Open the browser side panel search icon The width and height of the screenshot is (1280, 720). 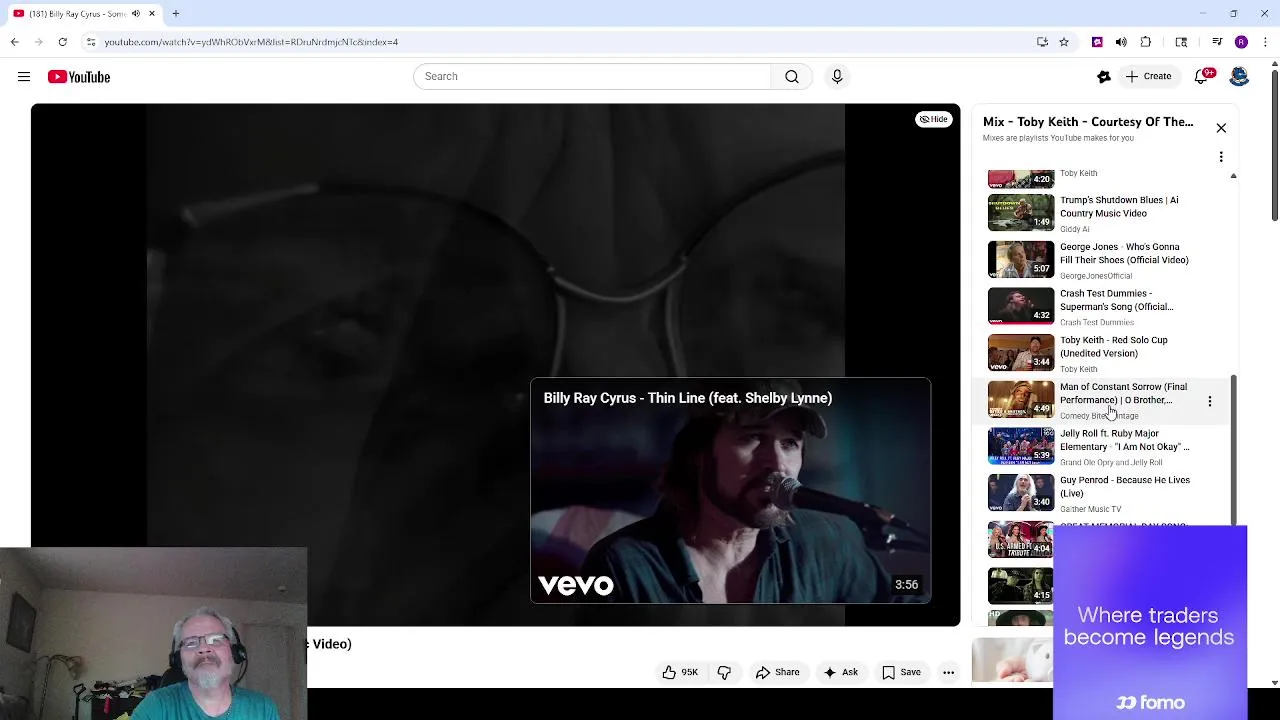click(x=1181, y=42)
